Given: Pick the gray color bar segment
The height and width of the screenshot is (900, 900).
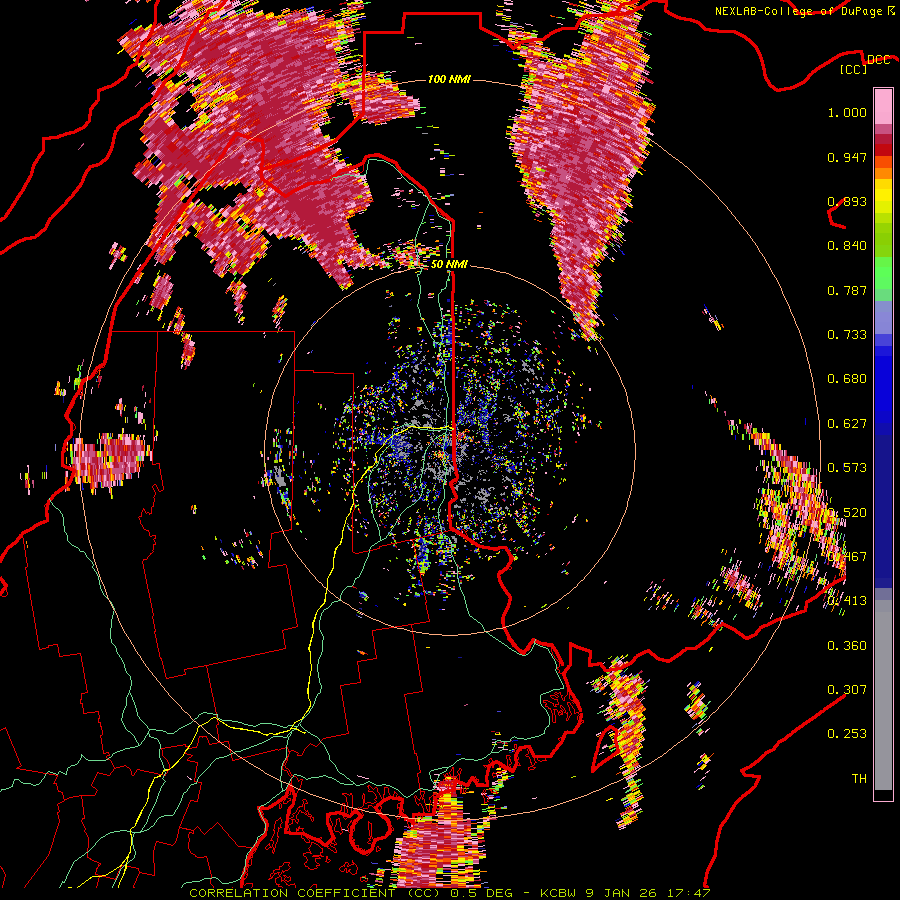Looking at the screenshot, I should tap(883, 695).
